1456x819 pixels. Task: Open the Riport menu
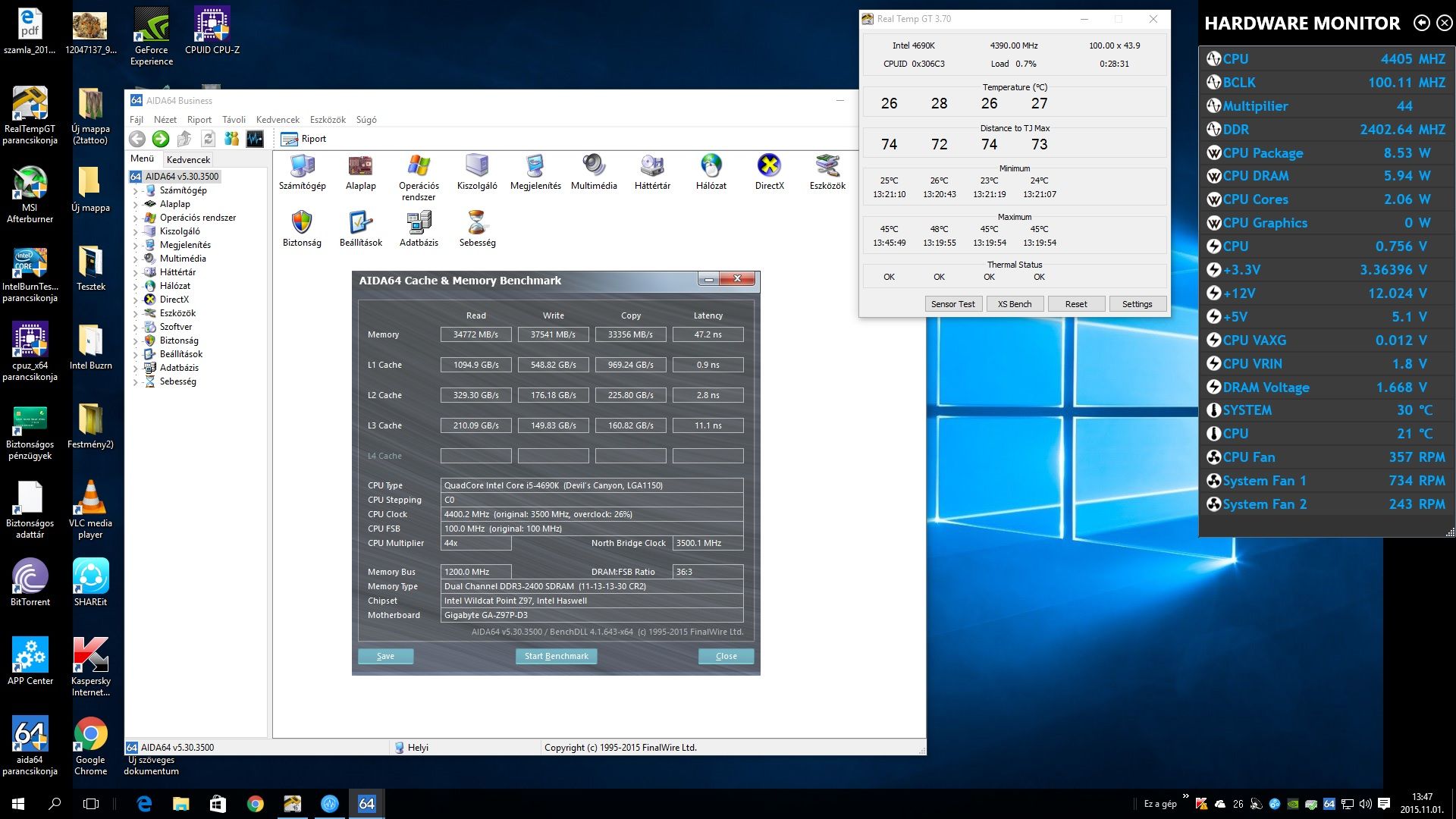[x=199, y=120]
